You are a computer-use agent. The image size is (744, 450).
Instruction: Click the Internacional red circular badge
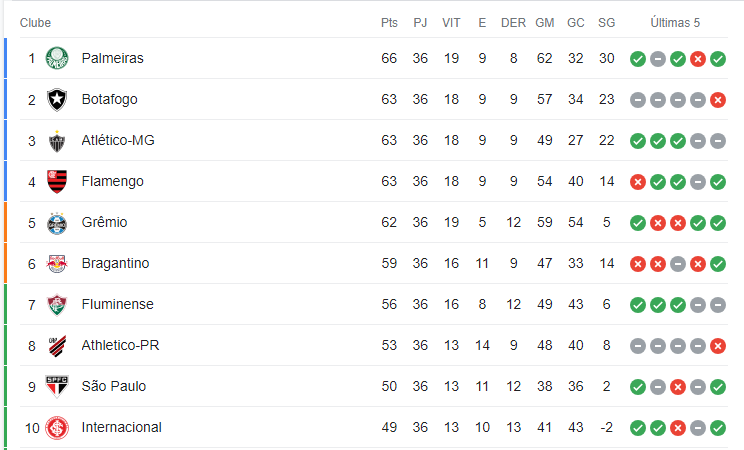click(x=57, y=428)
